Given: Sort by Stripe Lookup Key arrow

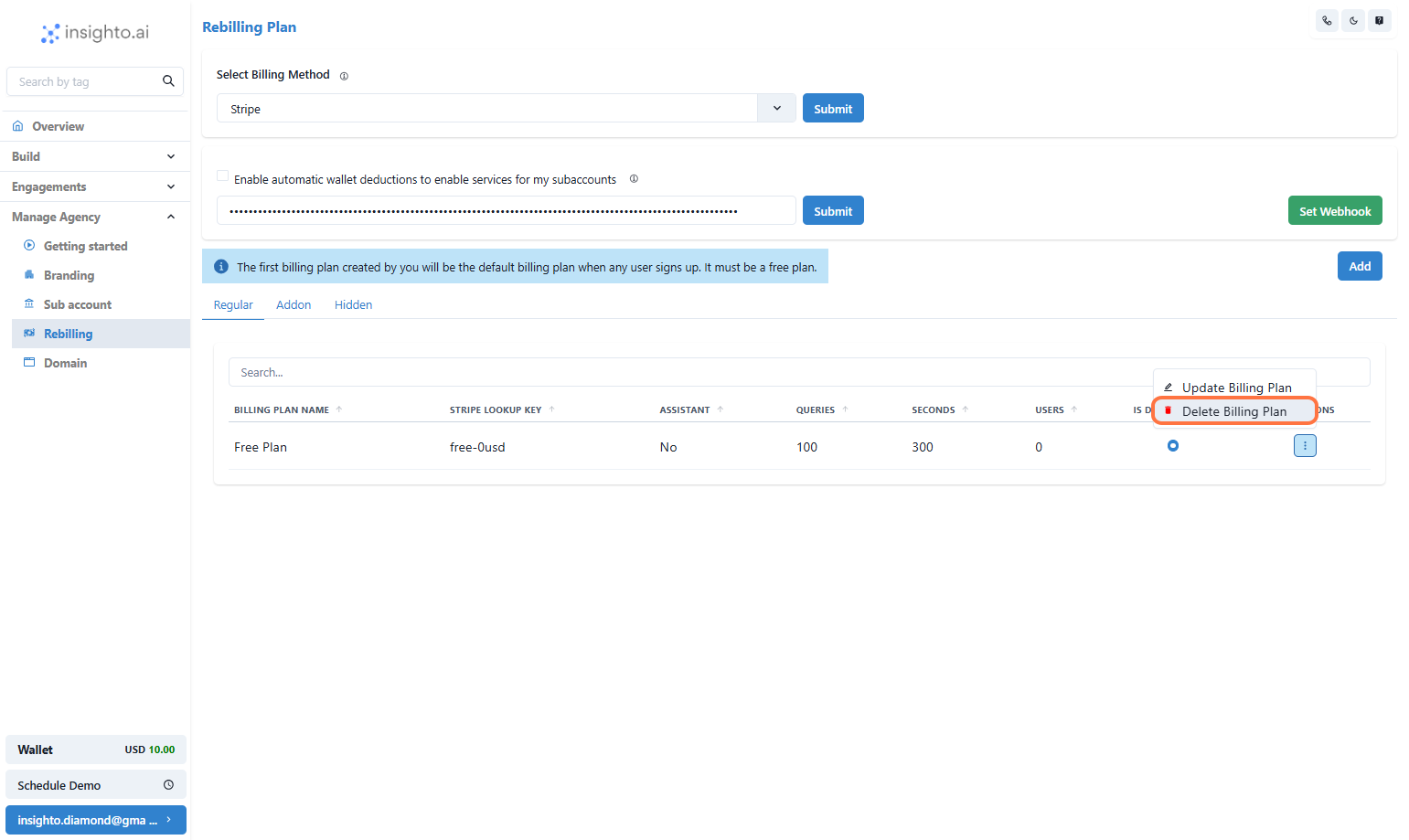Looking at the screenshot, I should (551, 409).
